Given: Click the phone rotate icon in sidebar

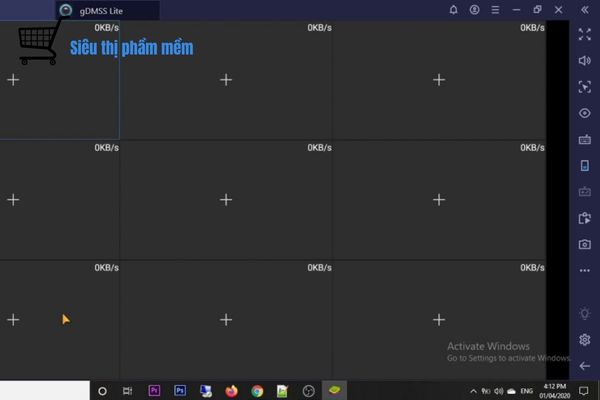Looking at the screenshot, I should pyautogui.click(x=584, y=166).
